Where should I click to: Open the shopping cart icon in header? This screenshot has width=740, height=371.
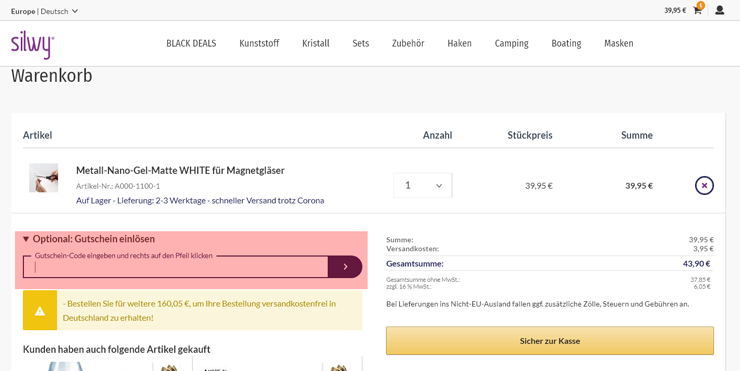(x=698, y=10)
